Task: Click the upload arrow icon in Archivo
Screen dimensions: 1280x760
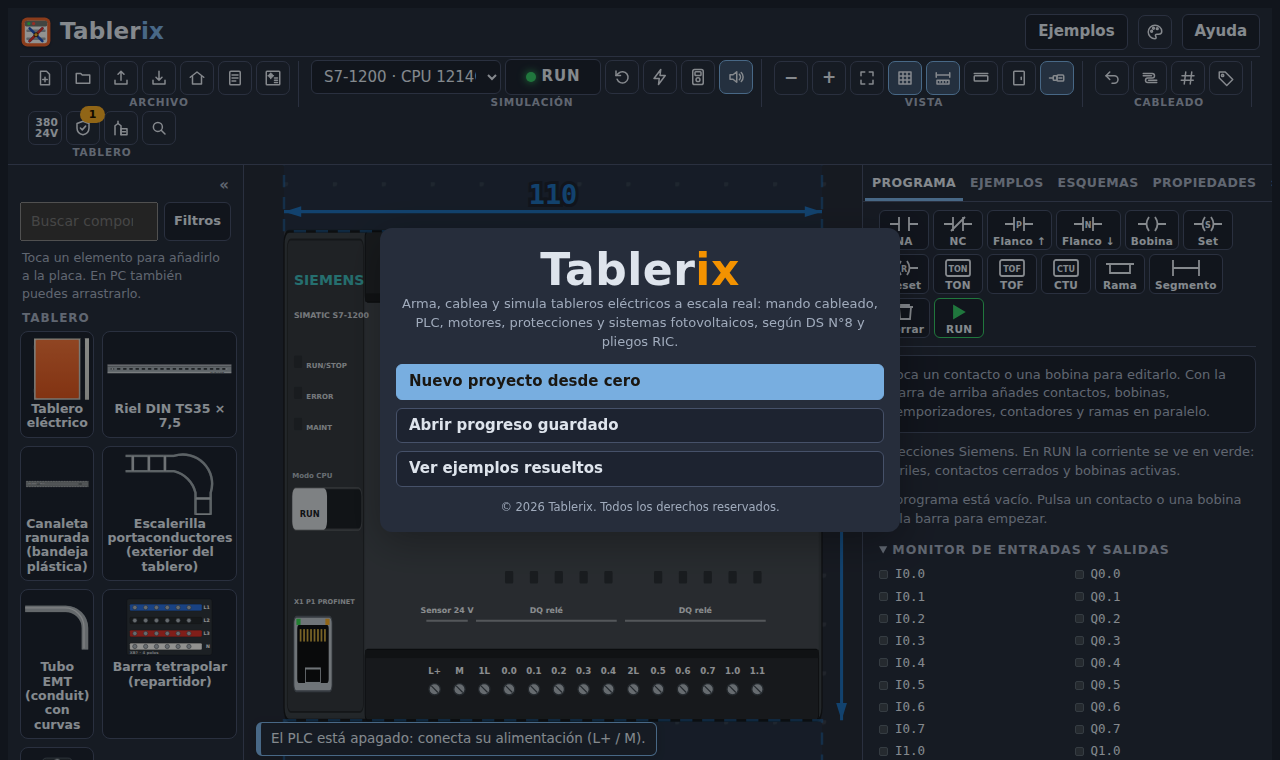Action: click(121, 77)
